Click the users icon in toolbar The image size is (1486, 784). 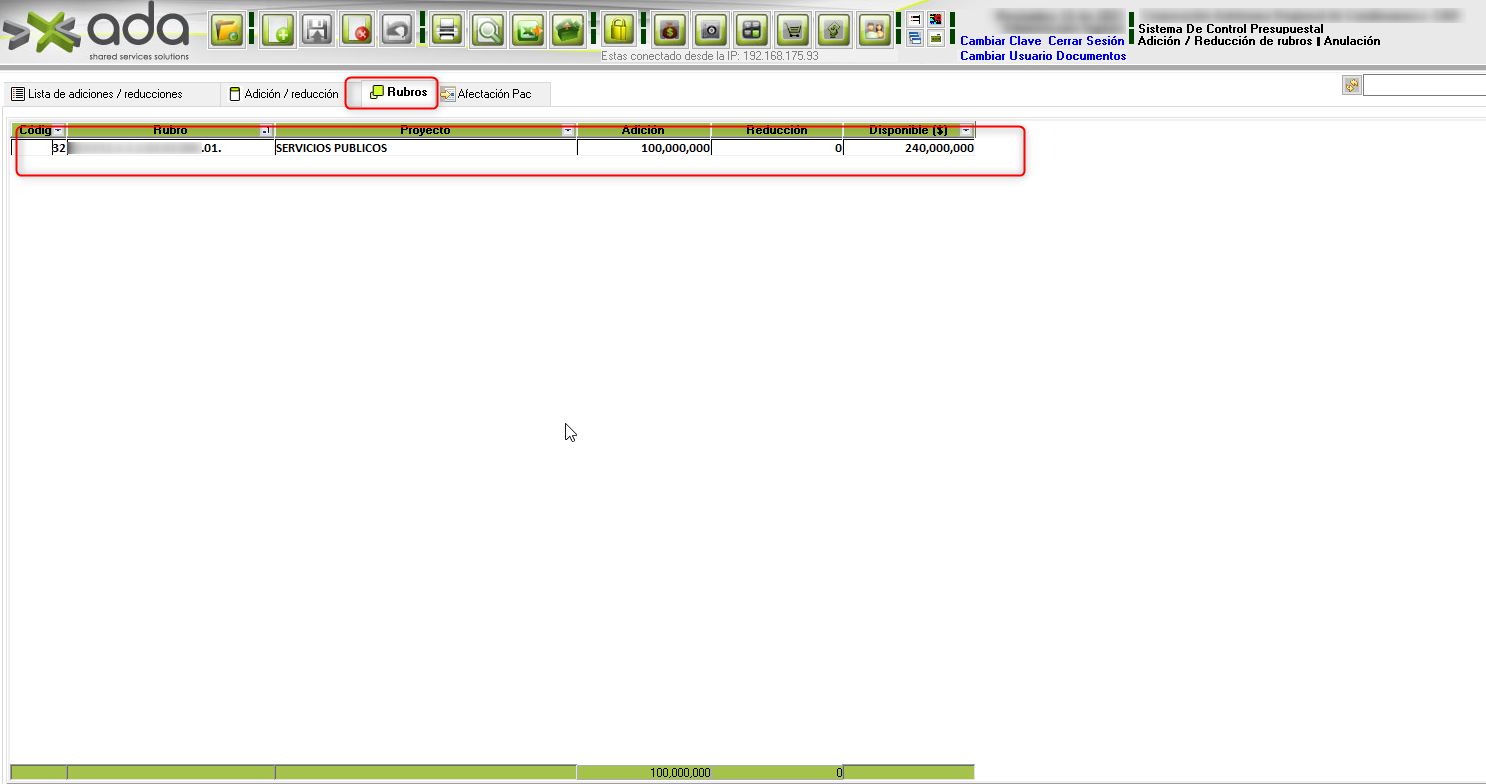(875, 30)
